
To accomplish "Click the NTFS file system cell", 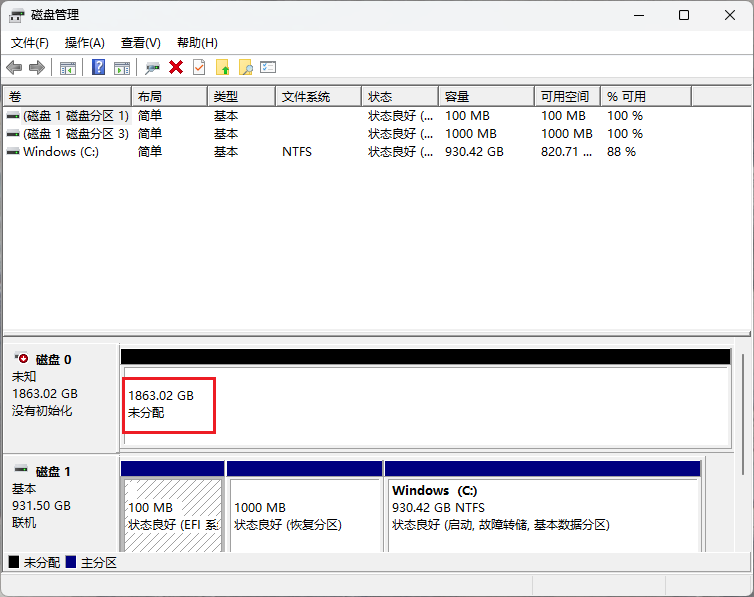I will click(x=297, y=152).
